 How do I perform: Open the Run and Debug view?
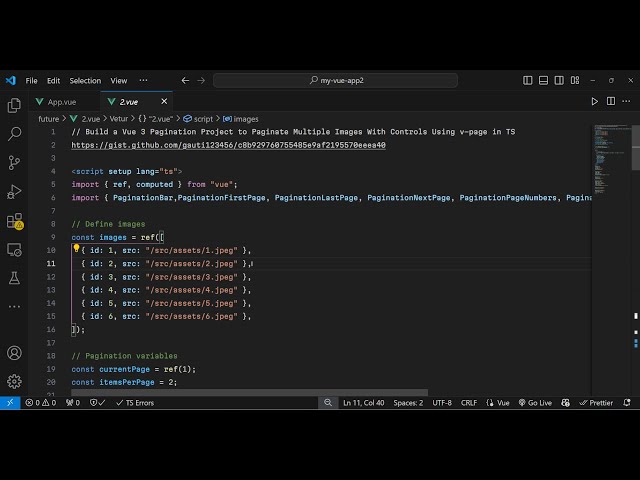tap(14, 191)
